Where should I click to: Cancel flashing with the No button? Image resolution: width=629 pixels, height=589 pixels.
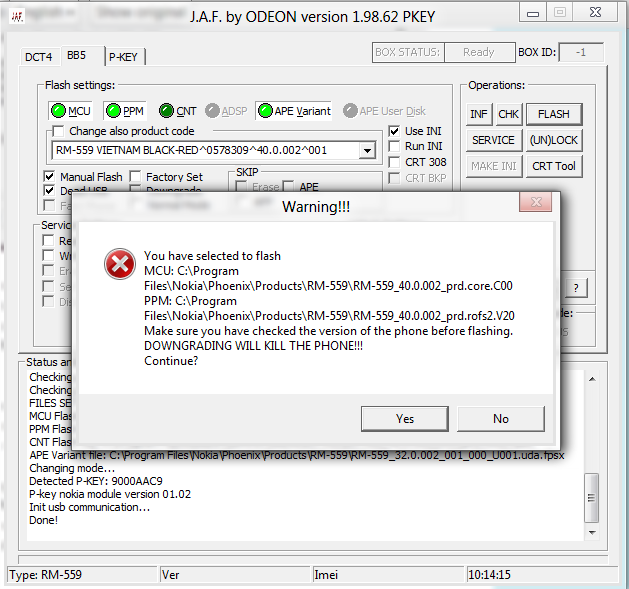[501, 419]
